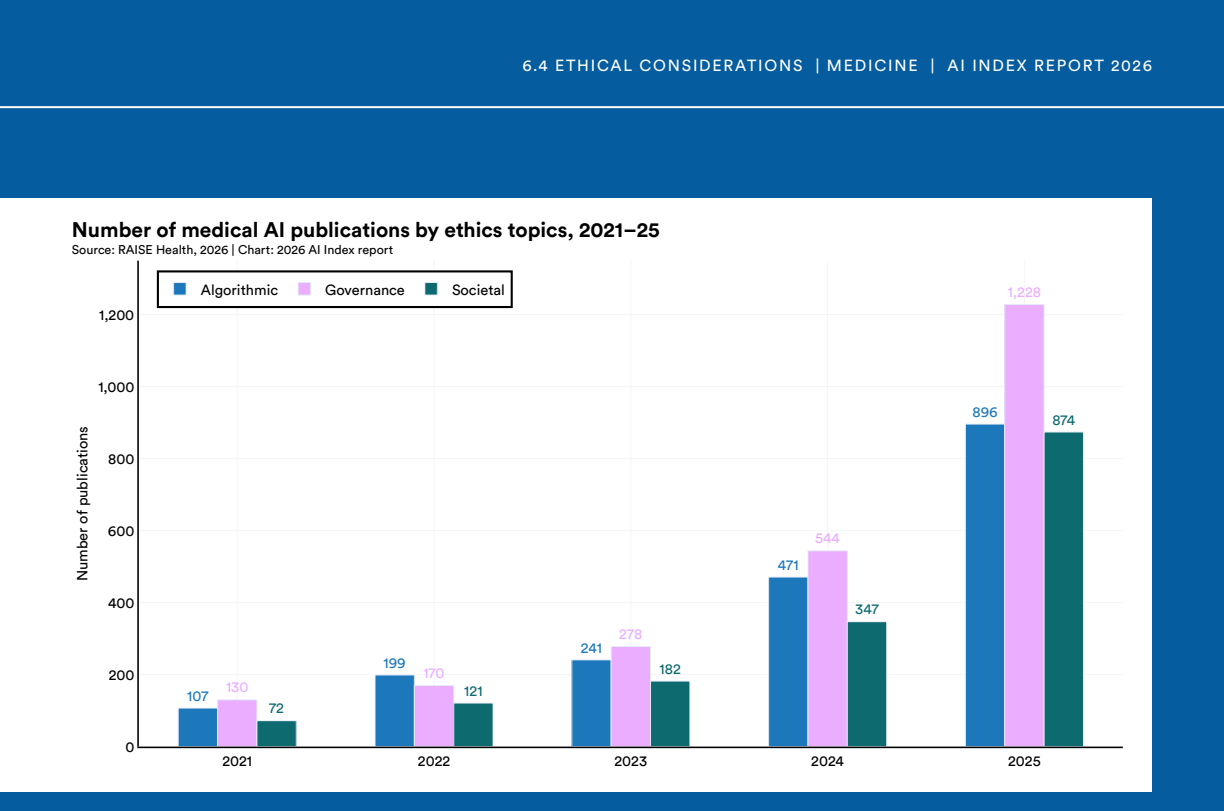Click 'AI INDEX REPORT 2026' in header
Viewport: 1224px width, 811px height.
(x=1049, y=66)
